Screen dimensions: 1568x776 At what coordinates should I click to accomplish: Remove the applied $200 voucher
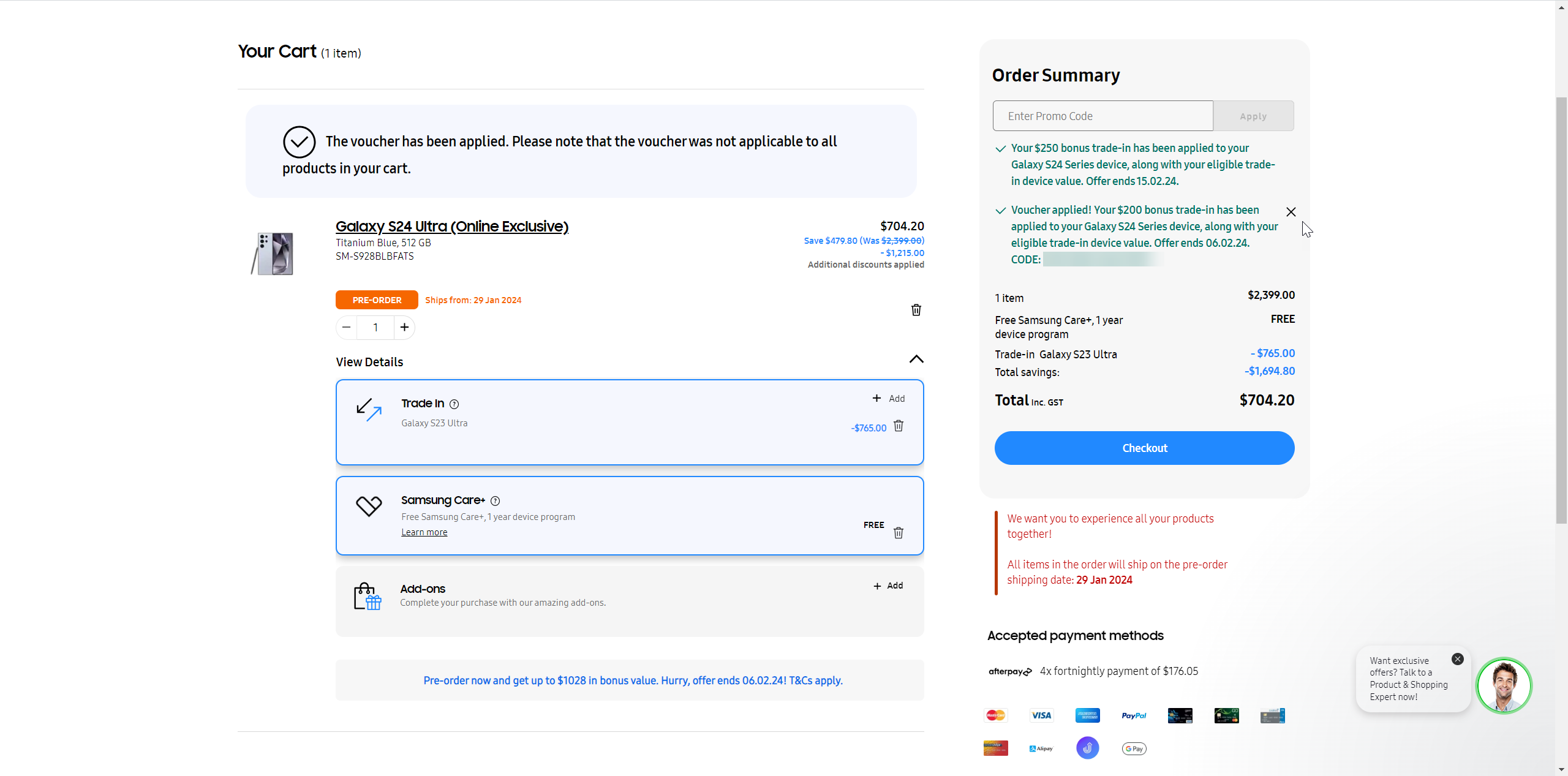(1291, 212)
